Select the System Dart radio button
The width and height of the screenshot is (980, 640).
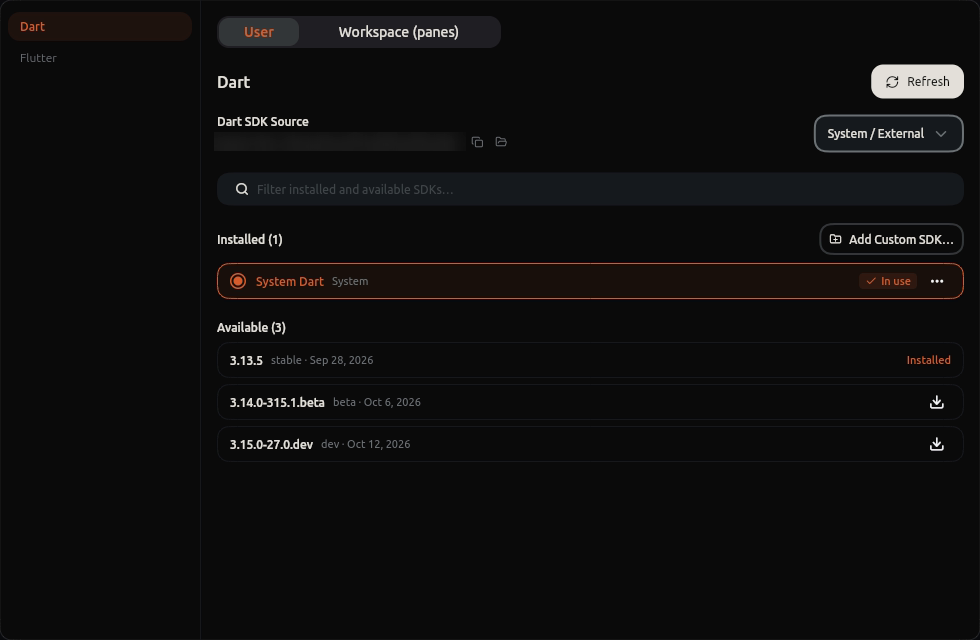pos(238,281)
